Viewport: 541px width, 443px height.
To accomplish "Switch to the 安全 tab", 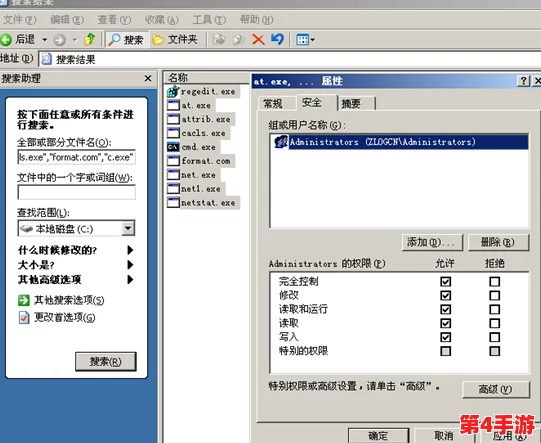I will click(x=316, y=102).
